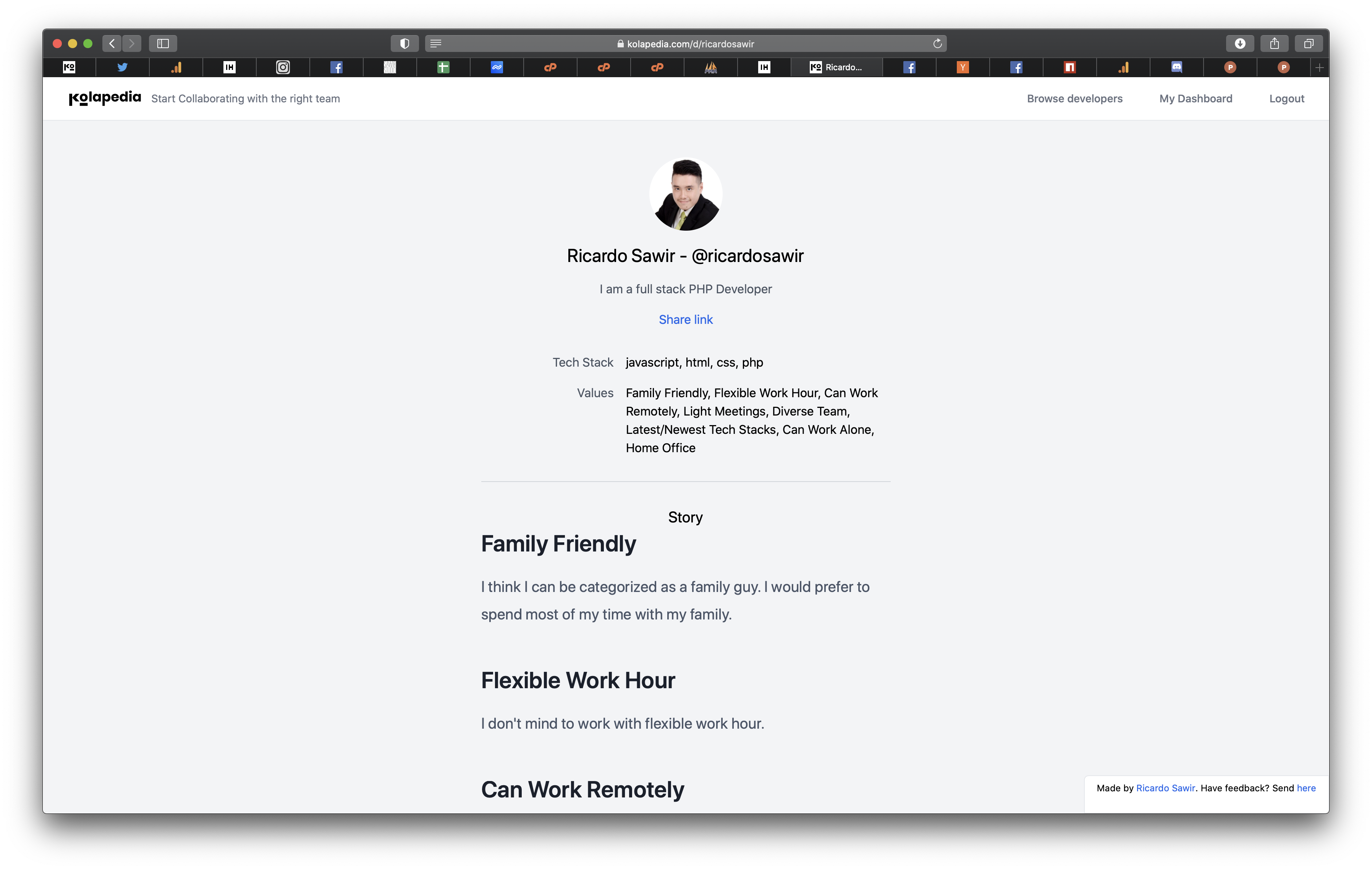Click the feedback 'here' link
This screenshot has height=870, width=1372.
[x=1306, y=788]
